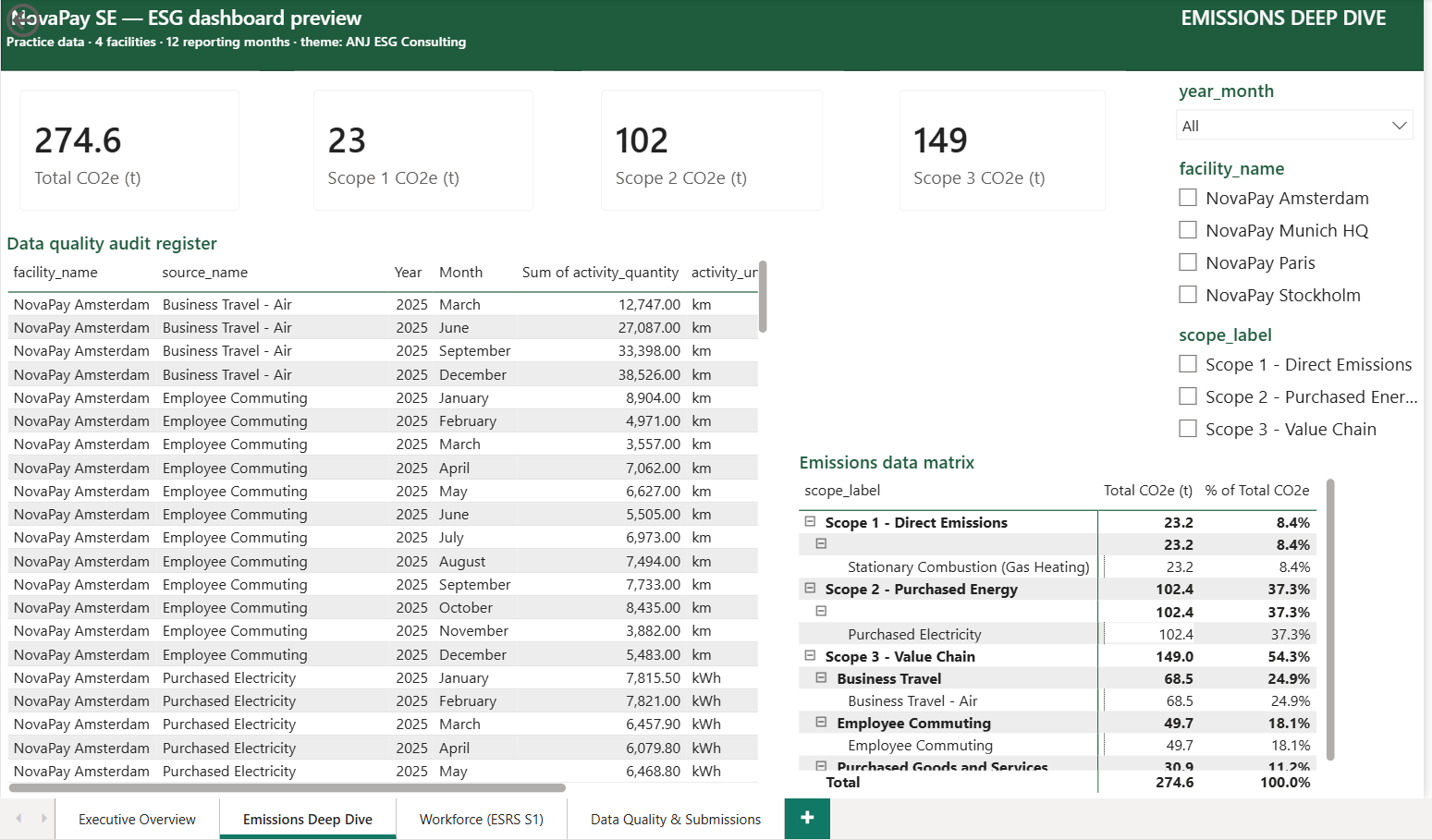Image resolution: width=1432 pixels, height=840 pixels.
Task: Check the NovaPay Stockholm facility filter
Action: point(1188,295)
